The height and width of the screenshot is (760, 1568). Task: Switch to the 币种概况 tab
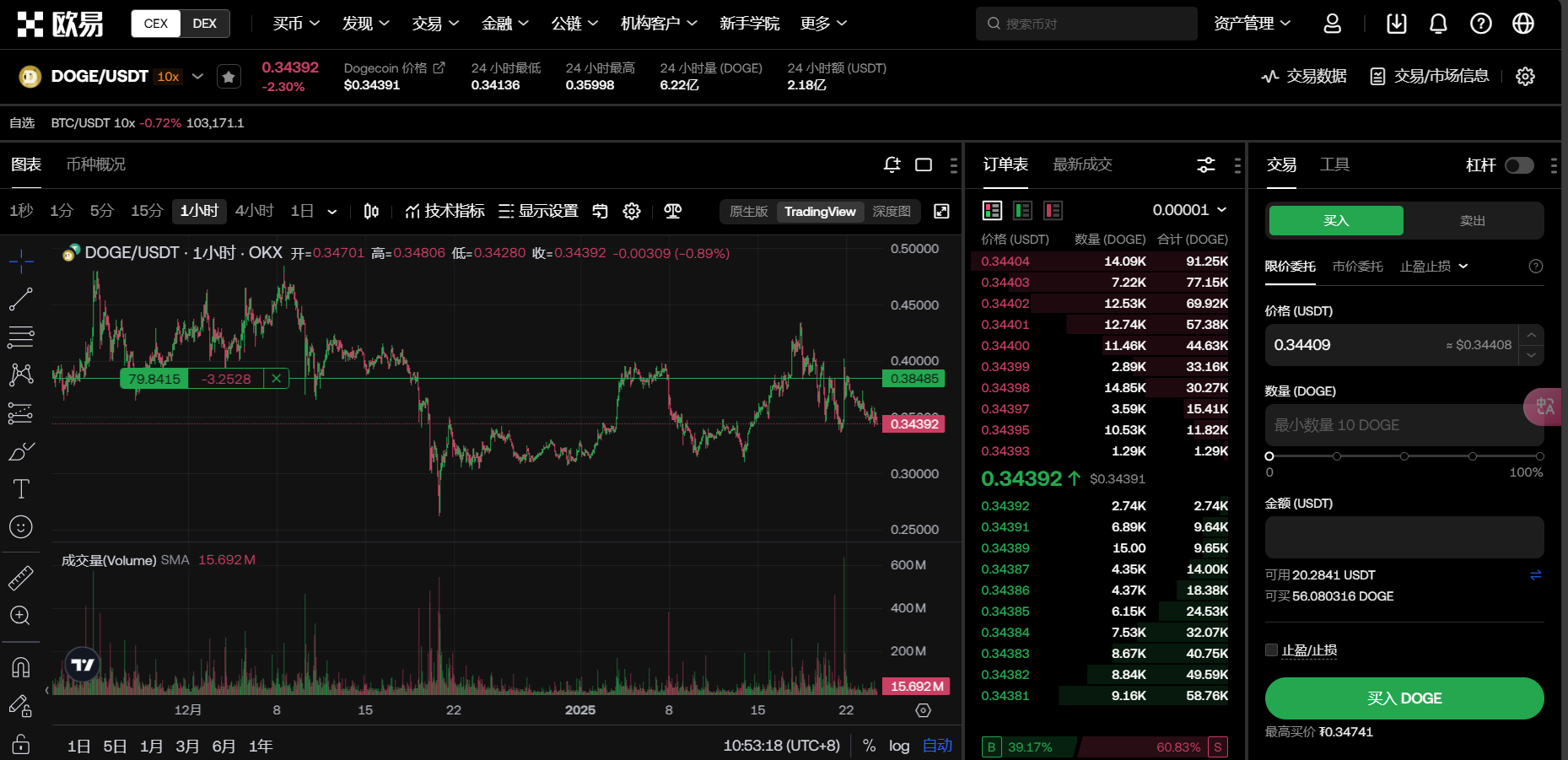pyautogui.click(x=96, y=164)
